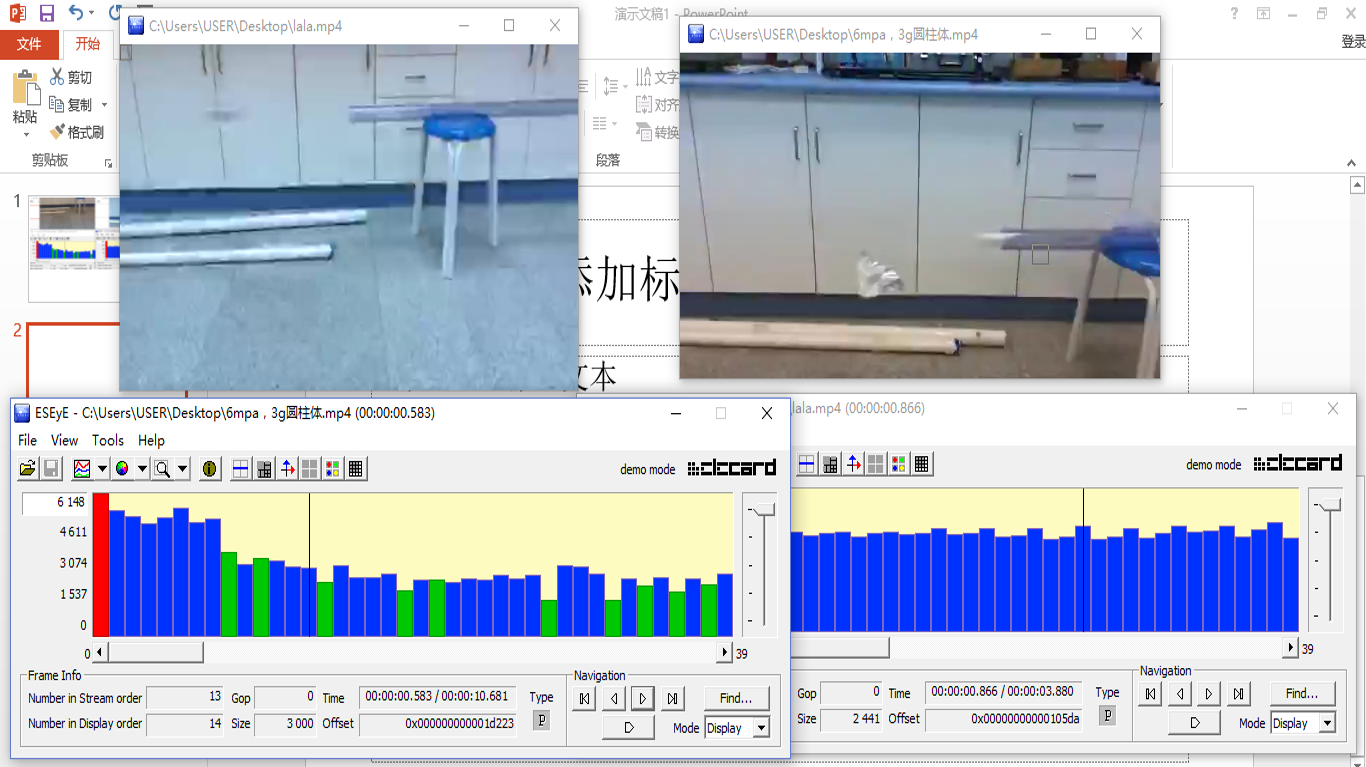Click the Cut (剪切) scissors button
This screenshot has height=767, width=1366.
(x=71, y=77)
